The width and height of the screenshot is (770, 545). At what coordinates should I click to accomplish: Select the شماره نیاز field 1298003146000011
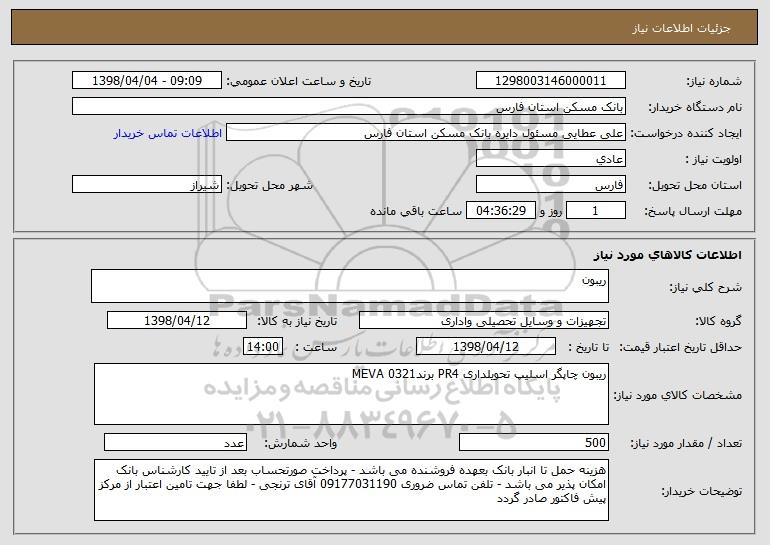coord(550,81)
